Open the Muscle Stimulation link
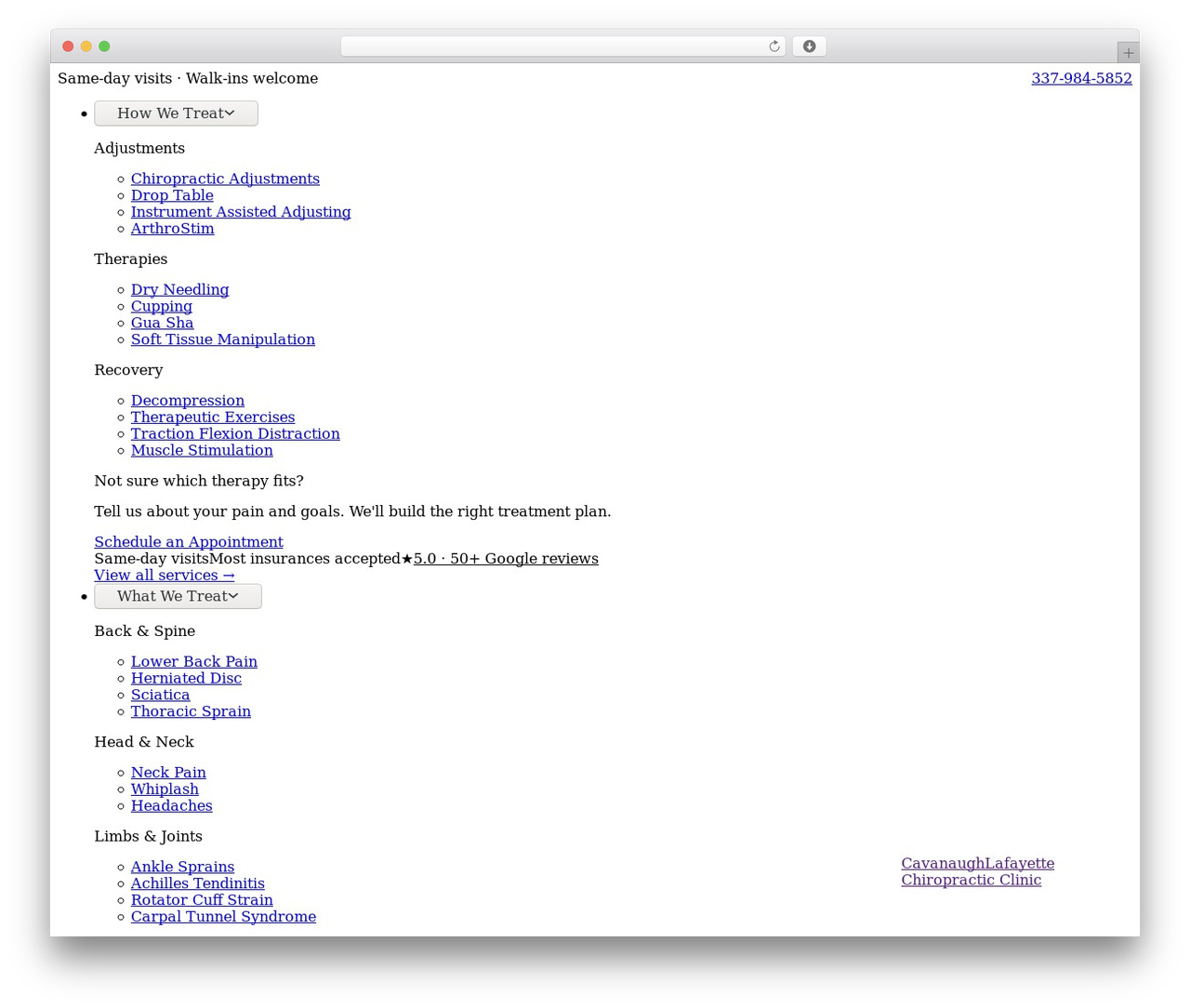 202,451
